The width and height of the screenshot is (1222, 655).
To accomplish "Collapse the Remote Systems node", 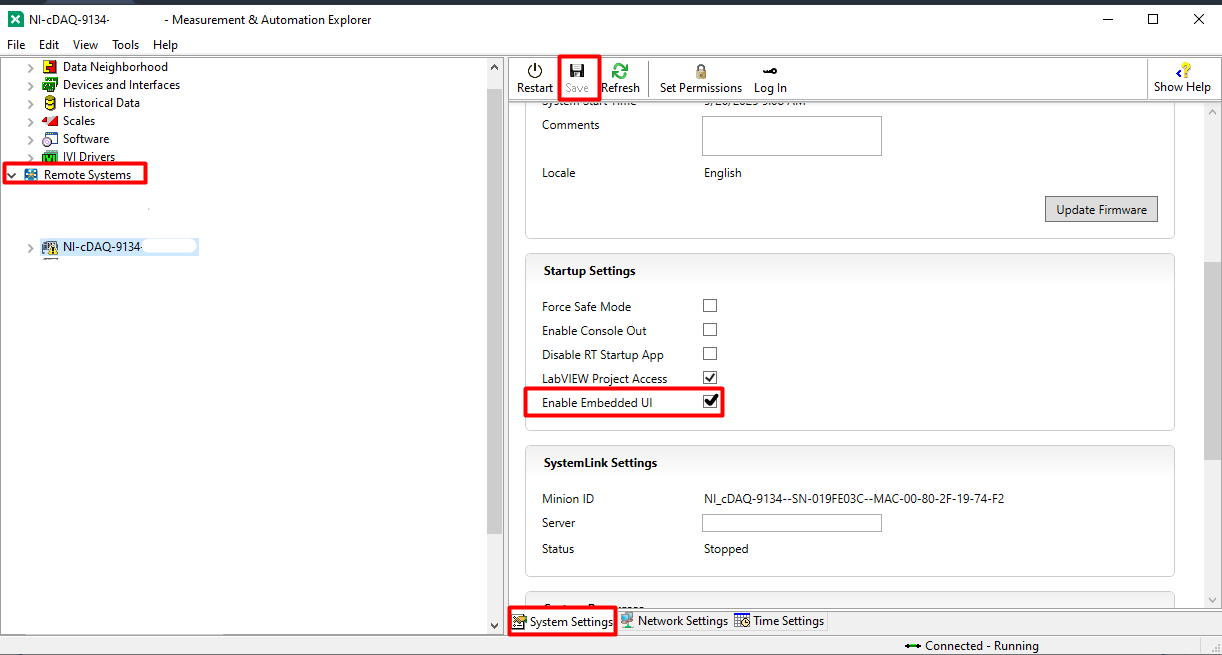I will pyautogui.click(x=12, y=175).
